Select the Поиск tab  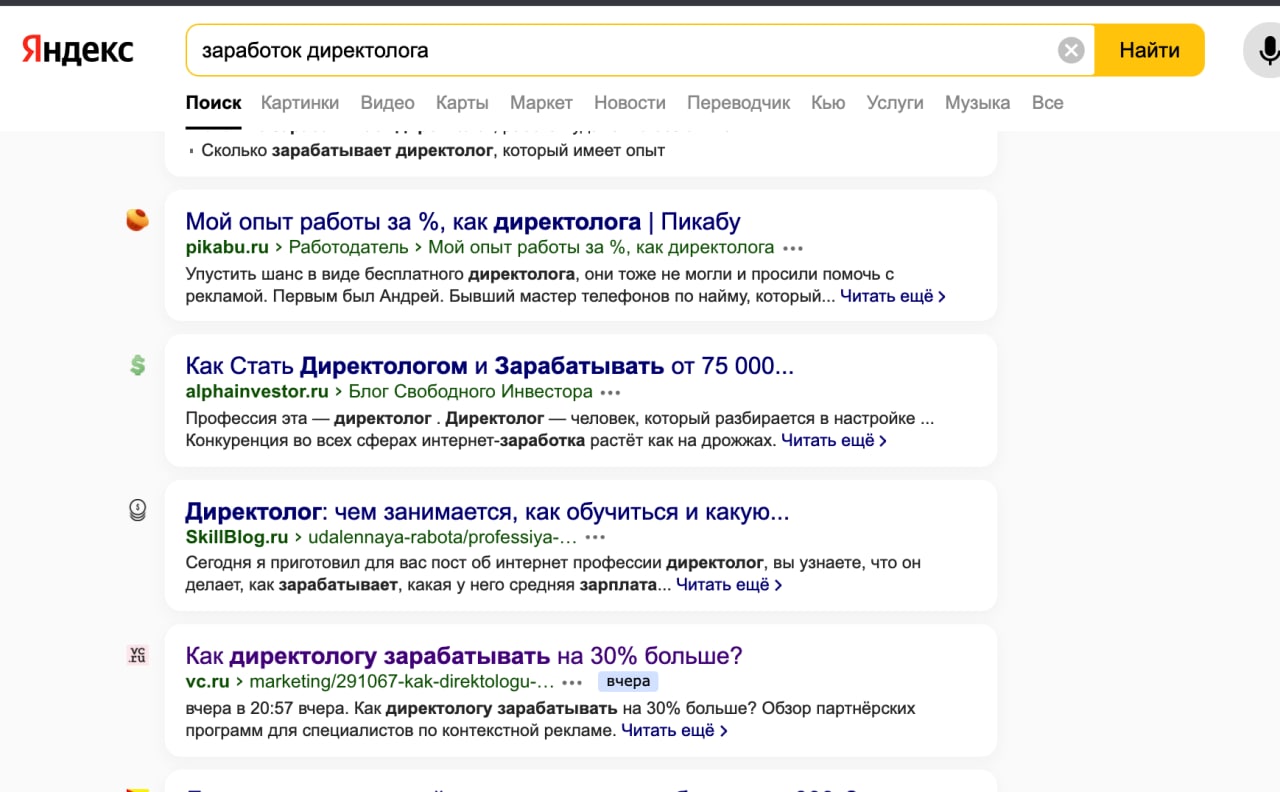tap(214, 102)
